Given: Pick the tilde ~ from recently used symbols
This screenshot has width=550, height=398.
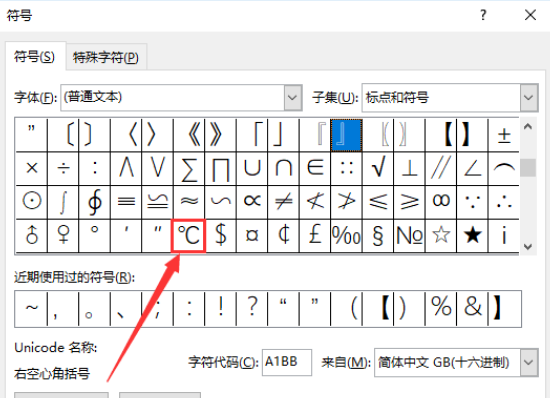Looking at the screenshot, I should coord(32,309).
